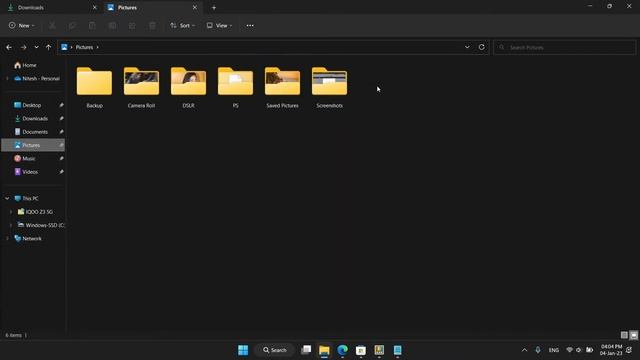Click the Search Pictures field
Viewport: 640px width, 360px height.
point(564,47)
